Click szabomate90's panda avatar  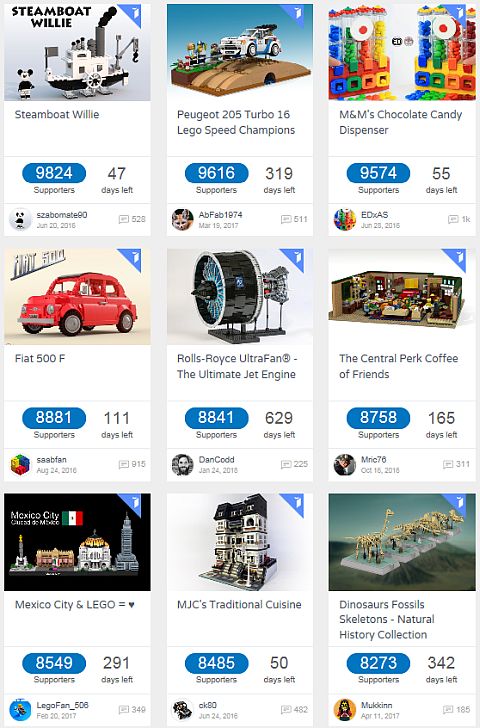(x=20, y=219)
